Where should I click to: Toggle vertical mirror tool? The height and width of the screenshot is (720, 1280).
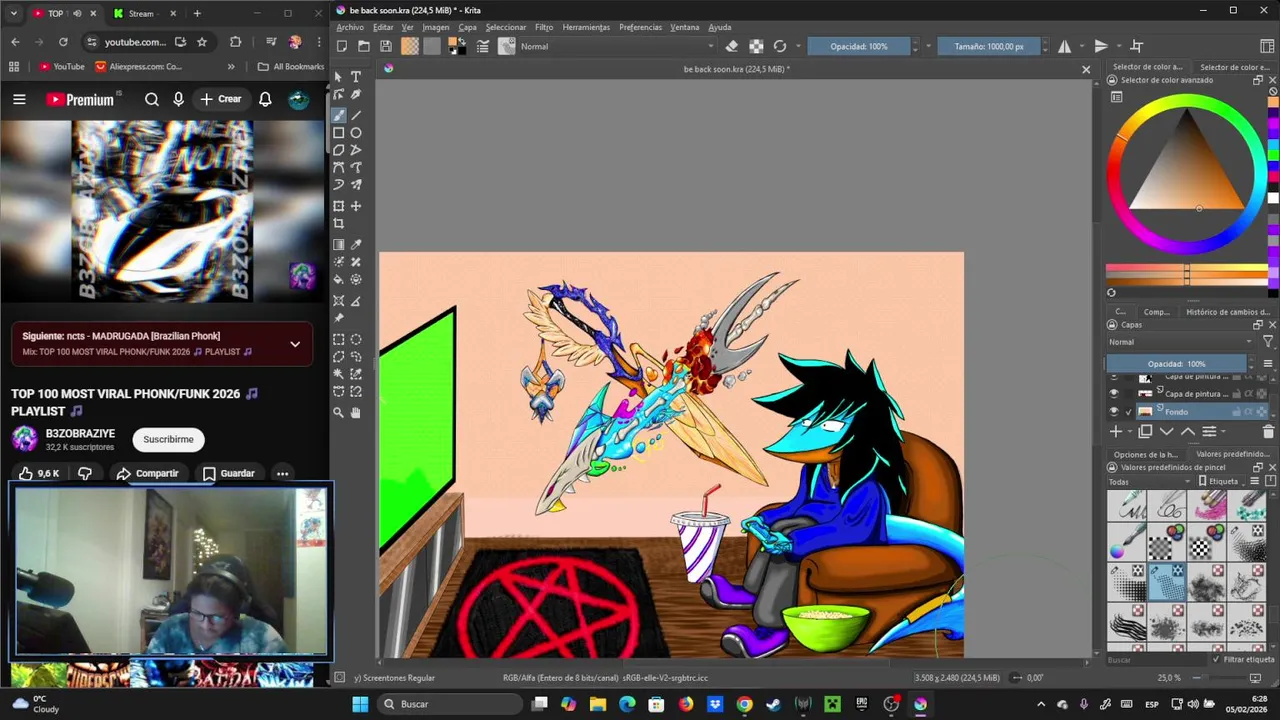pyautogui.click(x=1100, y=46)
